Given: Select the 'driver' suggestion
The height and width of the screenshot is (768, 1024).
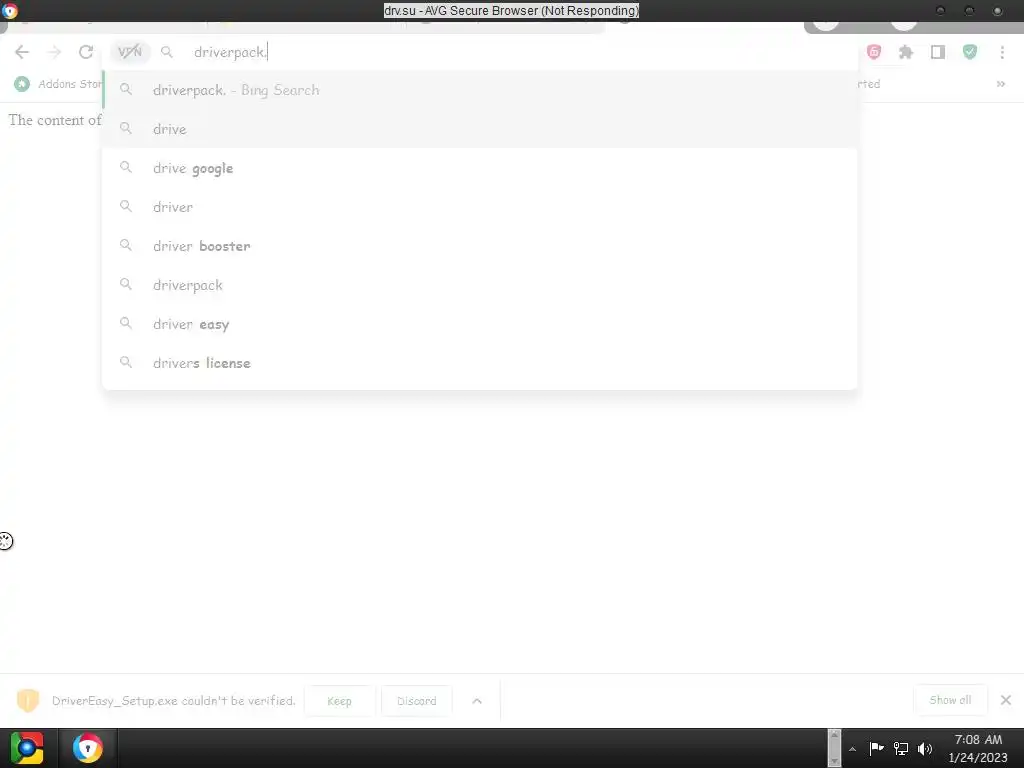Looking at the screenshot, I should pos(479,207).
